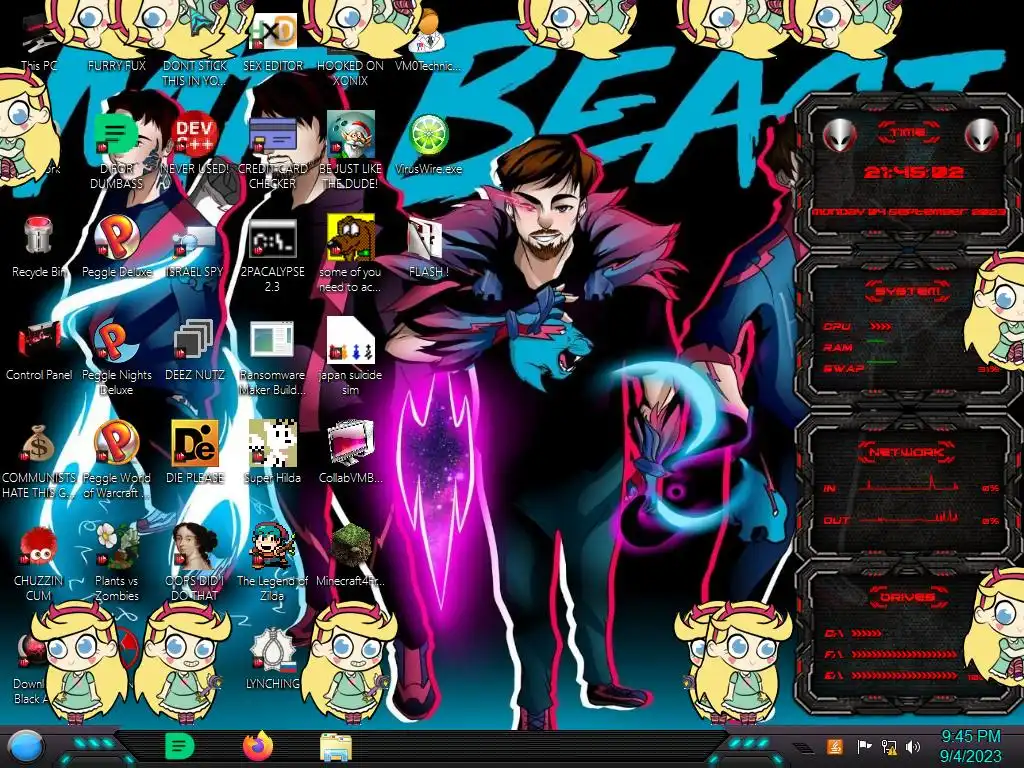Launch The Legend of Zilda shortcut
The height and width of the screenshot is (768, 1024).
[272, 563]
